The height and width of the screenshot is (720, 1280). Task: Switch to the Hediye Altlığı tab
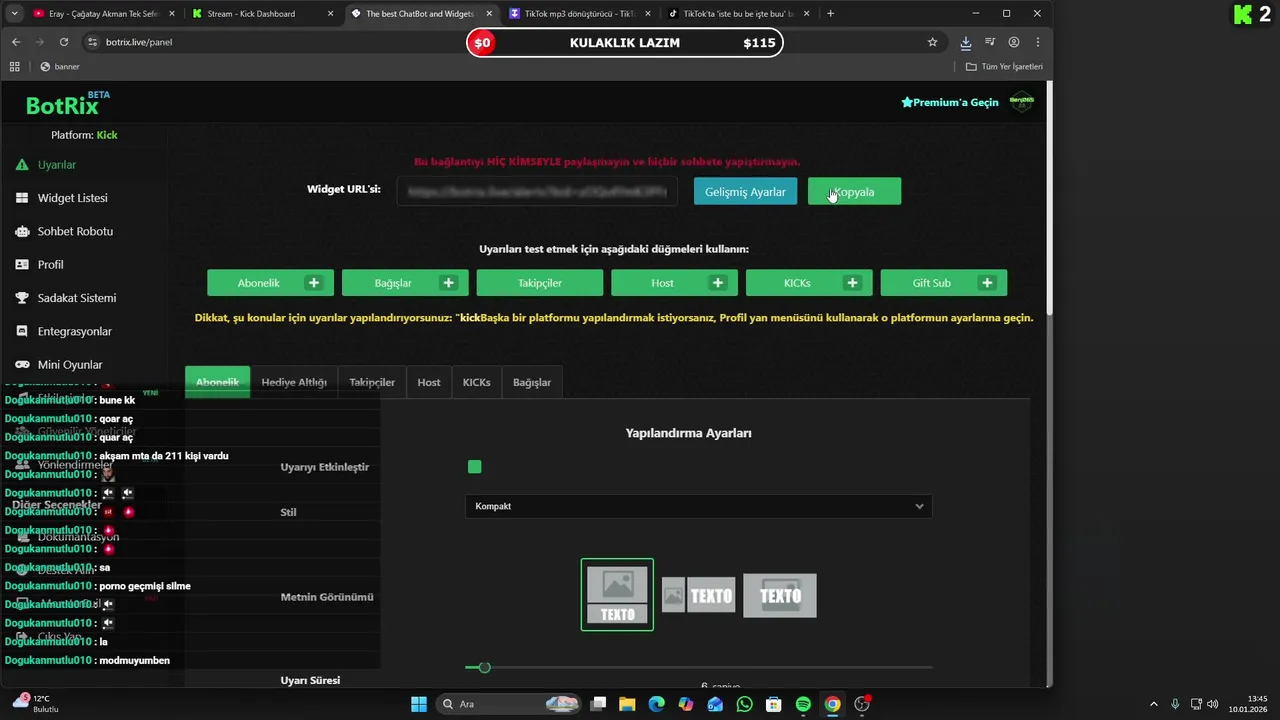[x=294, y=382]
